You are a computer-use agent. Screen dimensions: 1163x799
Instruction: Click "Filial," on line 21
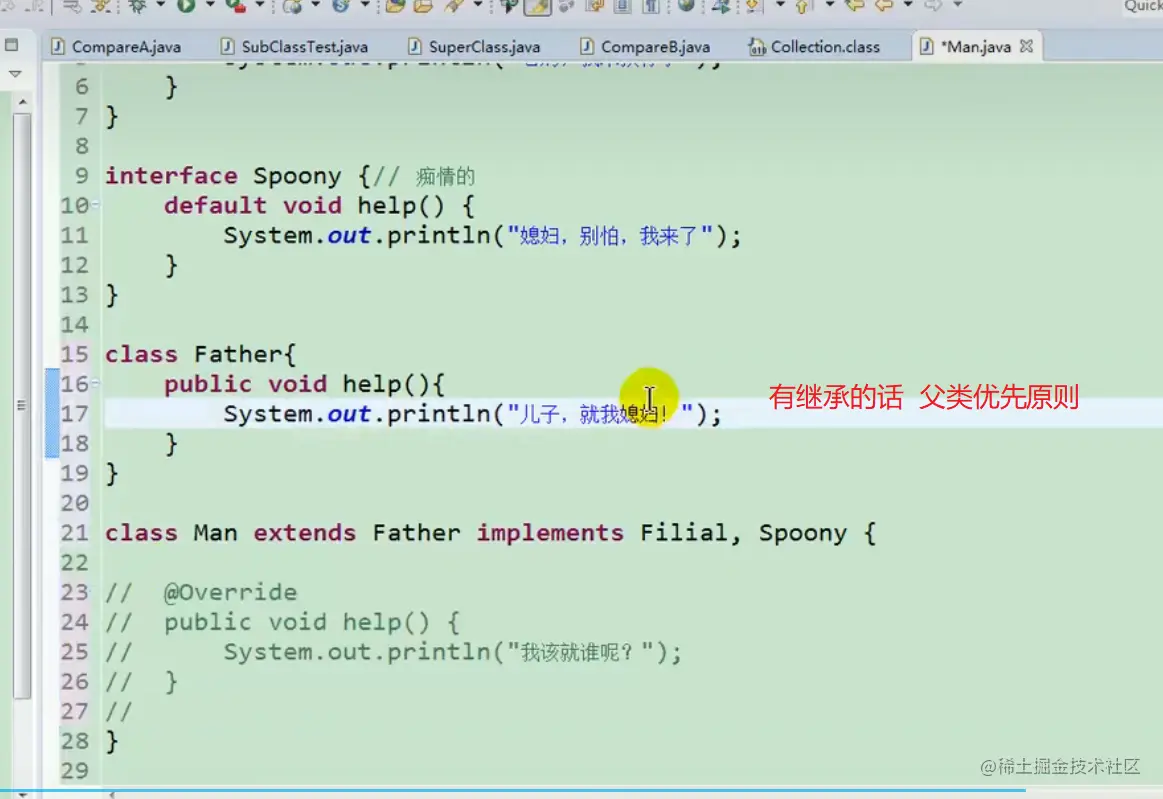691,533
